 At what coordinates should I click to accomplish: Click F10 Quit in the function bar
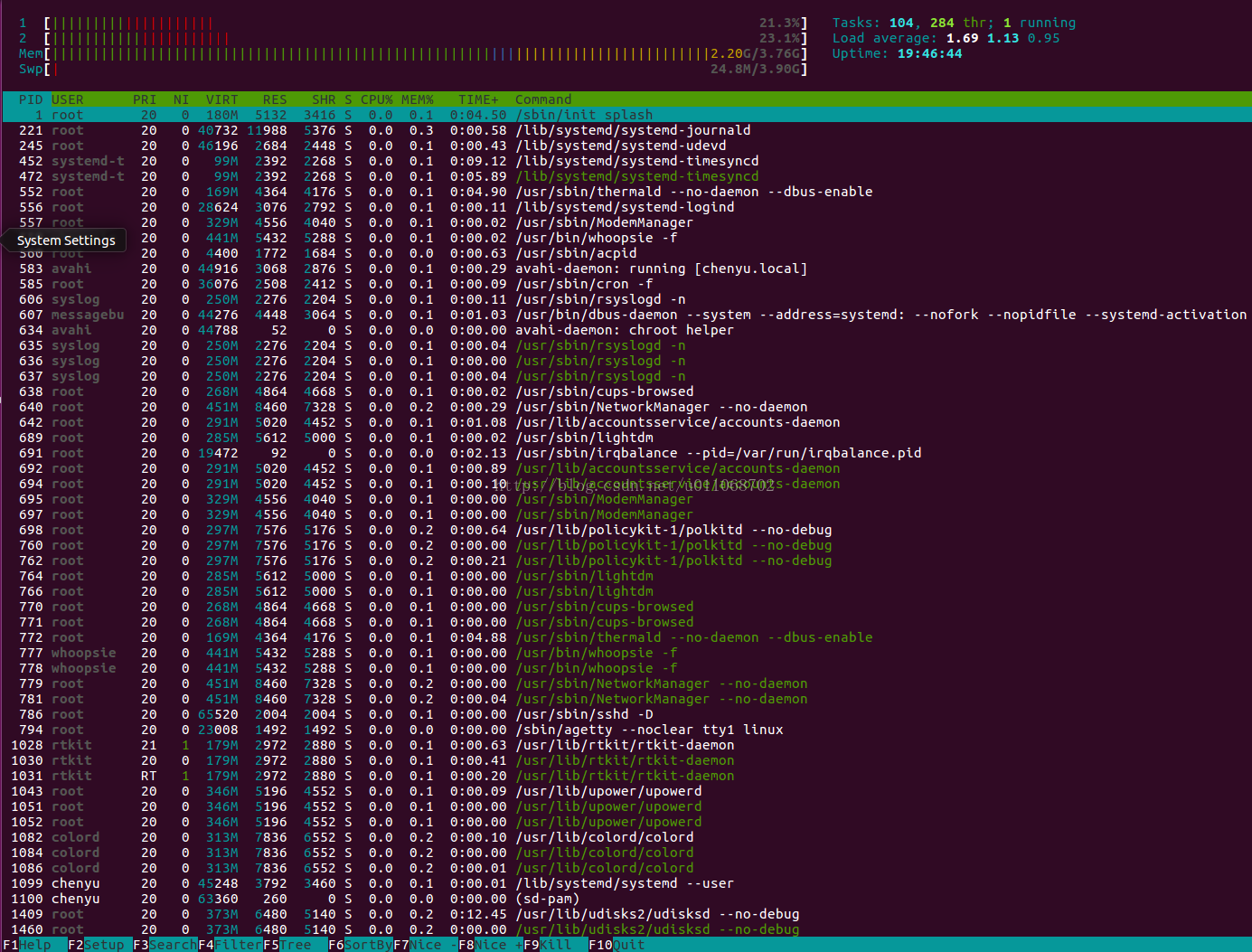coord(617,945)
